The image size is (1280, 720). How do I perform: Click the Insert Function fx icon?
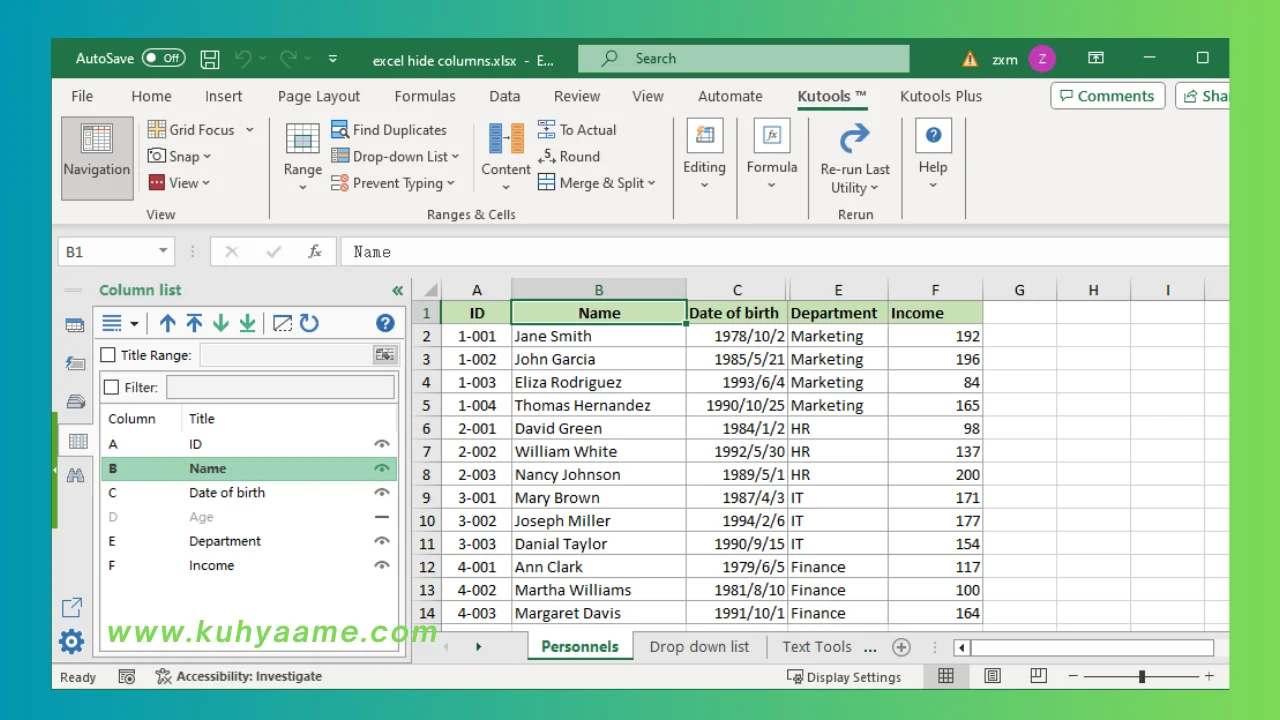point(315,252)
